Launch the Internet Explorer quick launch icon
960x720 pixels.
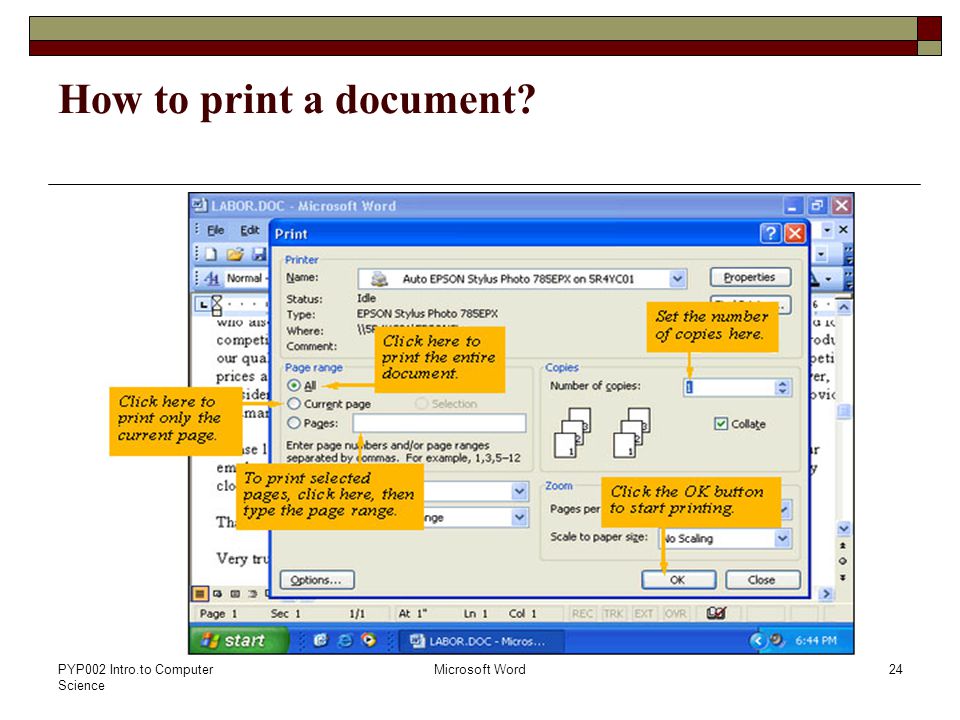coord(345,640)
